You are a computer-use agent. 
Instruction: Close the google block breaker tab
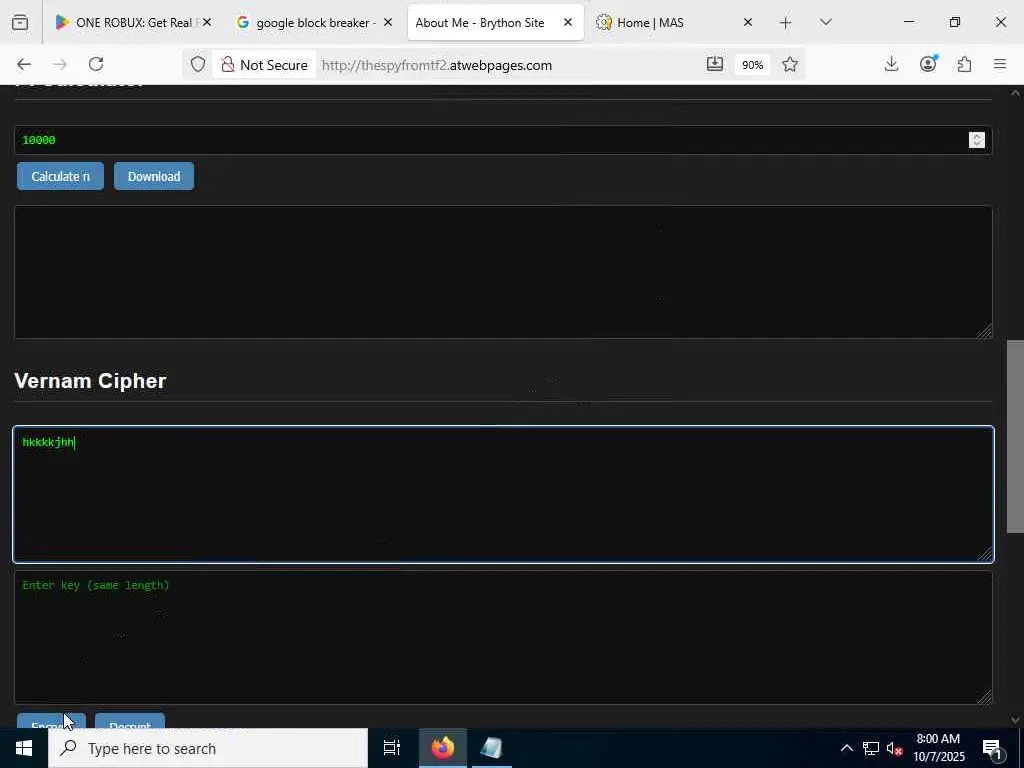click(x=388, y=23)
